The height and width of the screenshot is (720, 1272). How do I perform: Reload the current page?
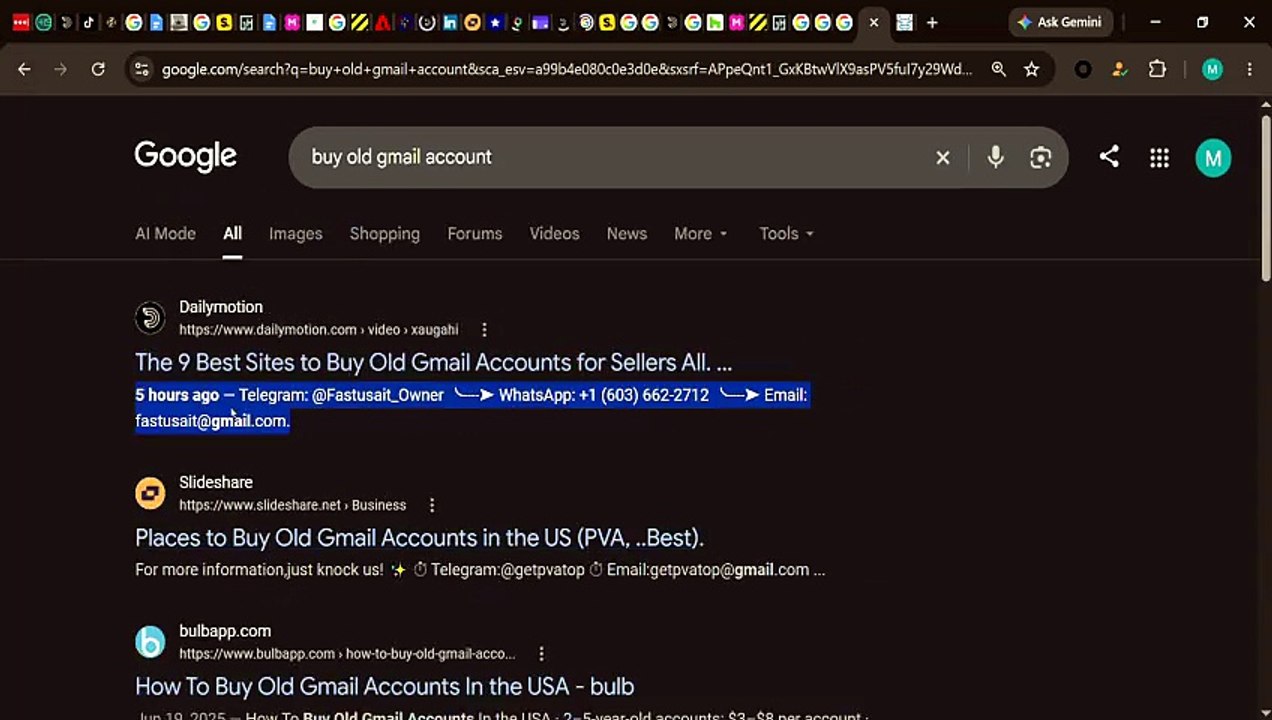point(98,69)
